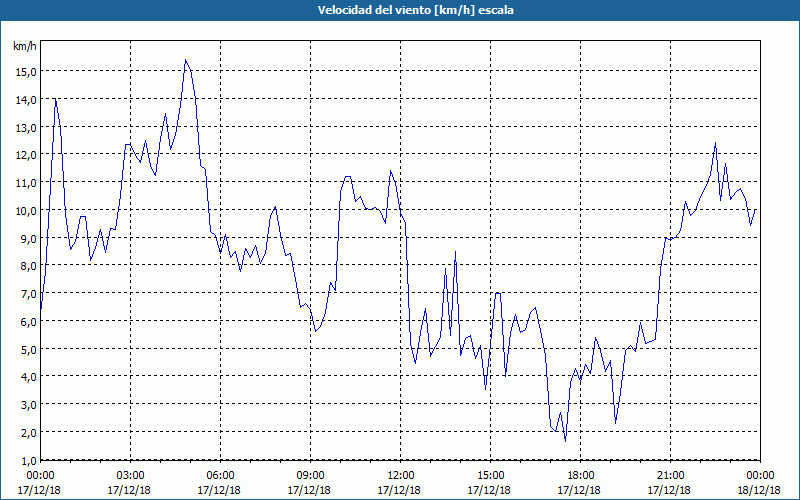Pick the '18:00' tick on the time axis
This screenshot has width=800, height=500.
pos(581,476)
